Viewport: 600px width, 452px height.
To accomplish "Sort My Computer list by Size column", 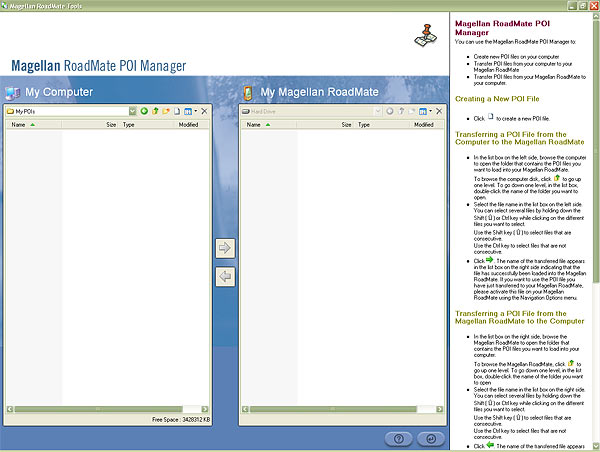I will point(91,125).
